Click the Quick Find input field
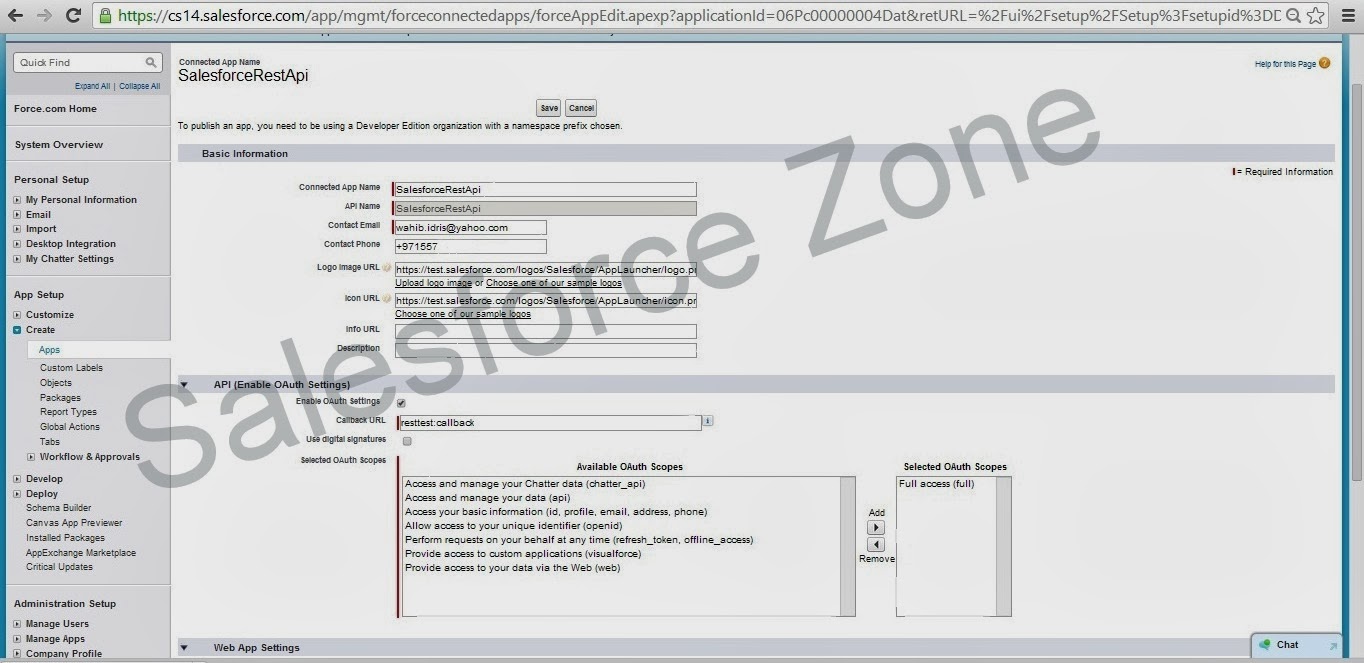The image size is (1364, 663). (79, 62)
